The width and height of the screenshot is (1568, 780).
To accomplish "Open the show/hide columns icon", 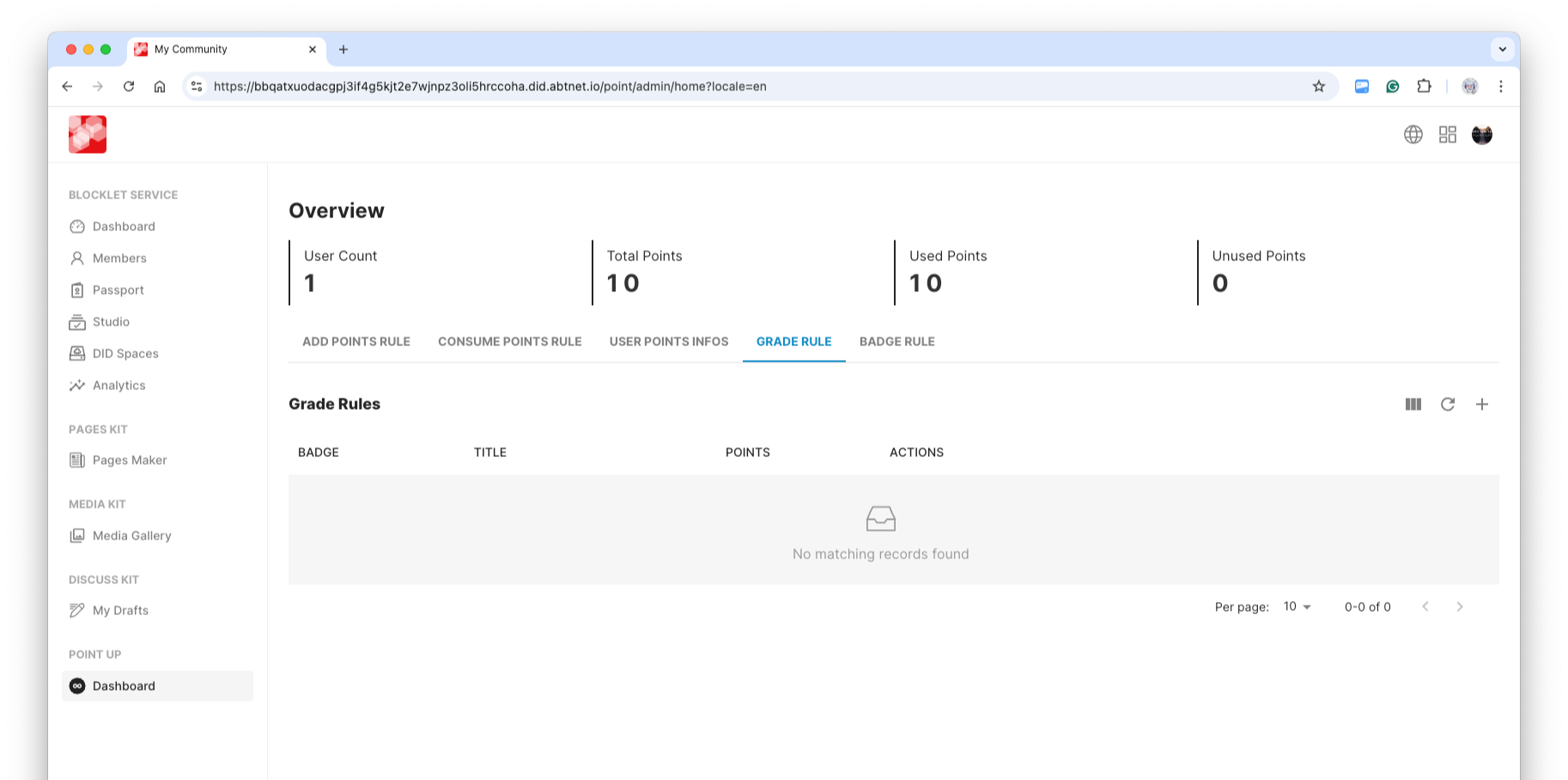I will coord(1413,405).
